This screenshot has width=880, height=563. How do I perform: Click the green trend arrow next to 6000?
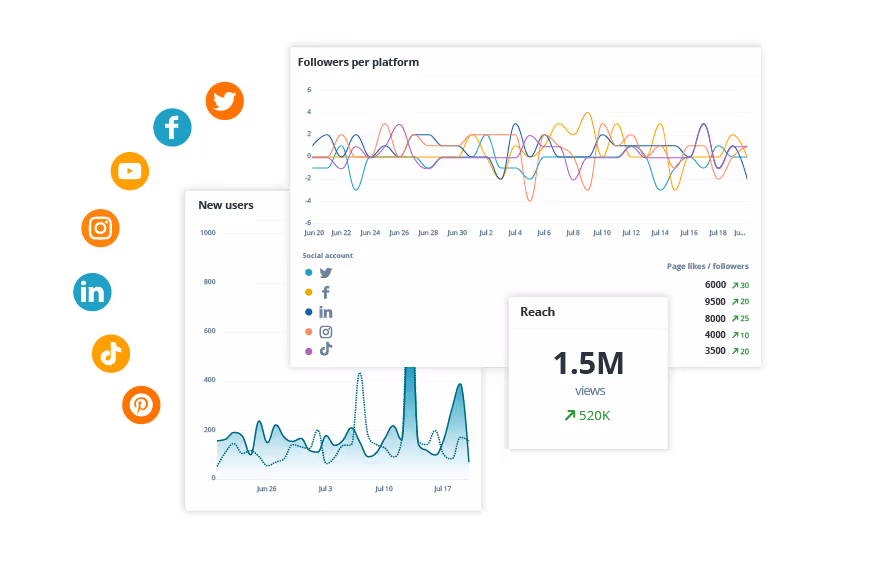pyautogui.click(x=735, y=286)
